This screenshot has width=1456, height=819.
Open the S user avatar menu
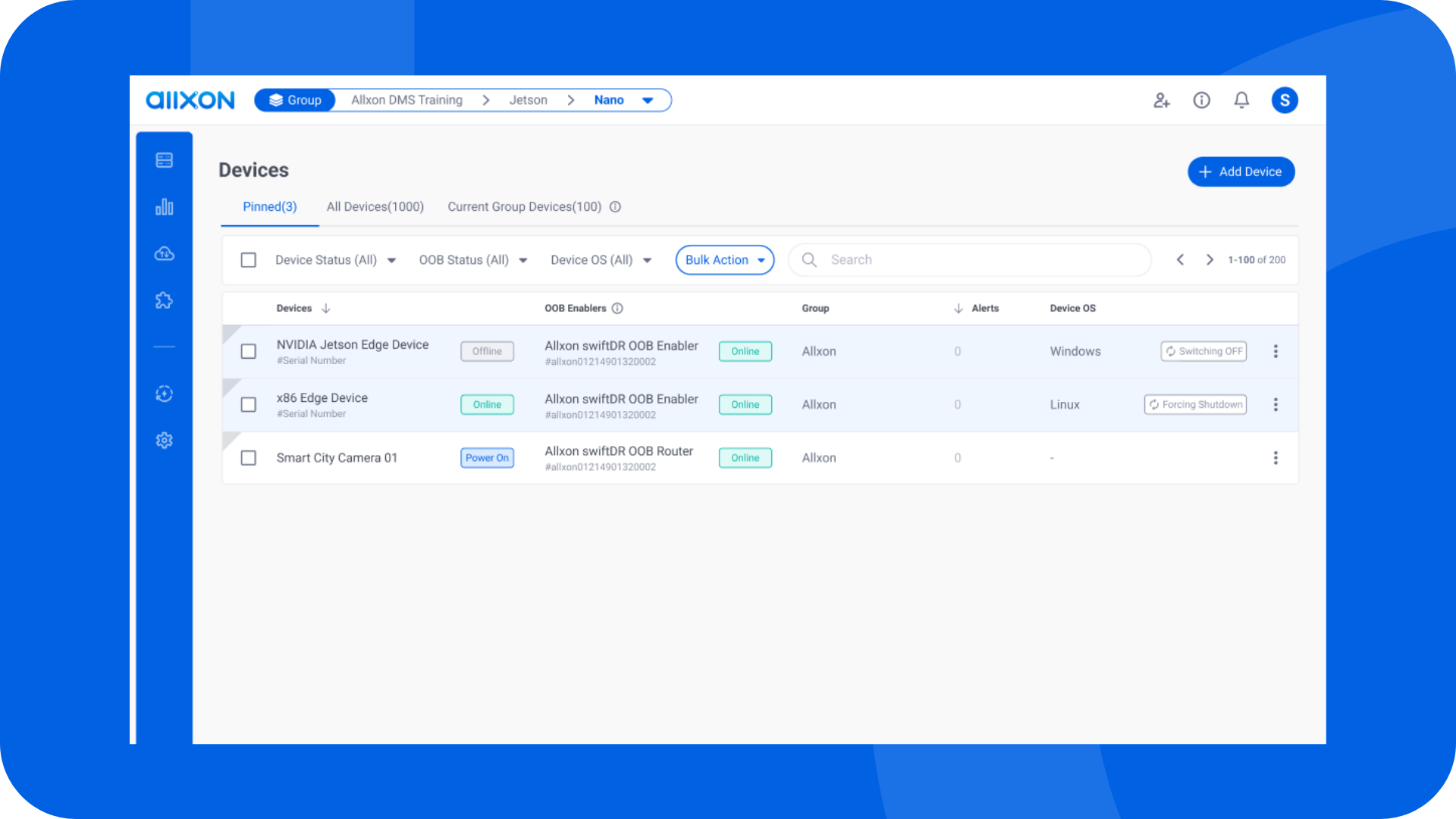coord(1285,100)
